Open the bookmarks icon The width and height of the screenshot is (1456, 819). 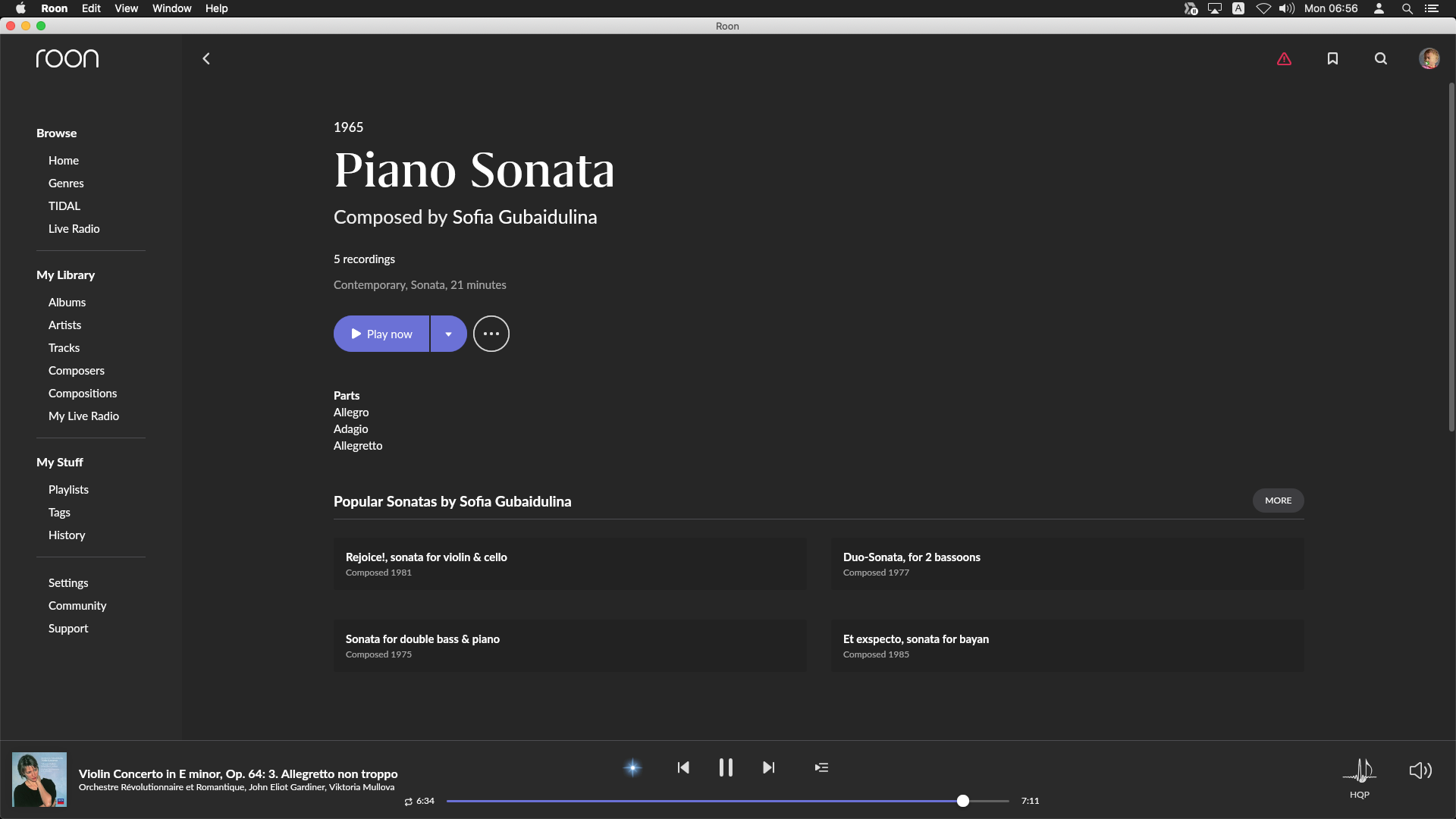(1332, 59)
